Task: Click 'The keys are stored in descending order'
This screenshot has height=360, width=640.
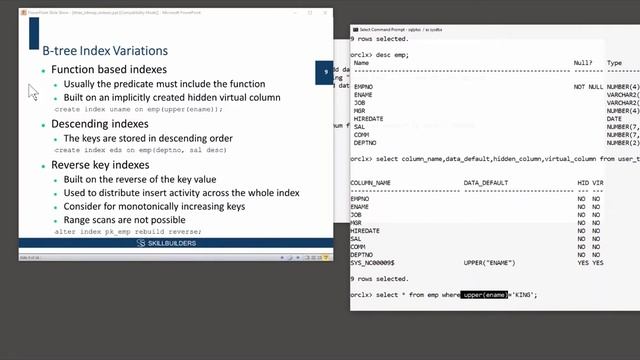Action: click(x=148, y=138)
